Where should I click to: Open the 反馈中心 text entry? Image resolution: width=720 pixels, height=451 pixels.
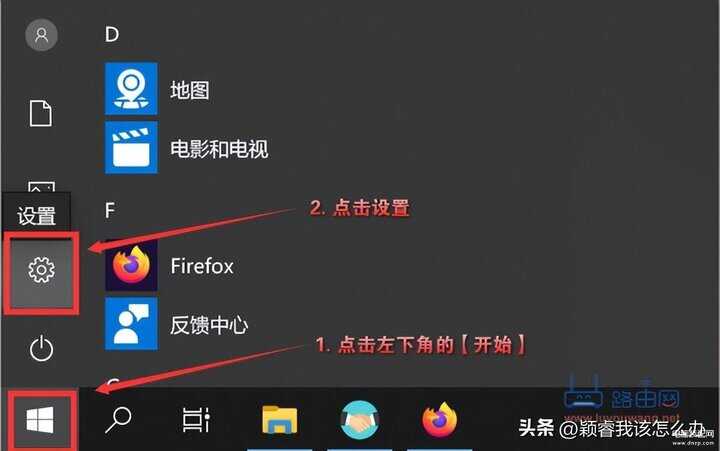click(209, 325)
